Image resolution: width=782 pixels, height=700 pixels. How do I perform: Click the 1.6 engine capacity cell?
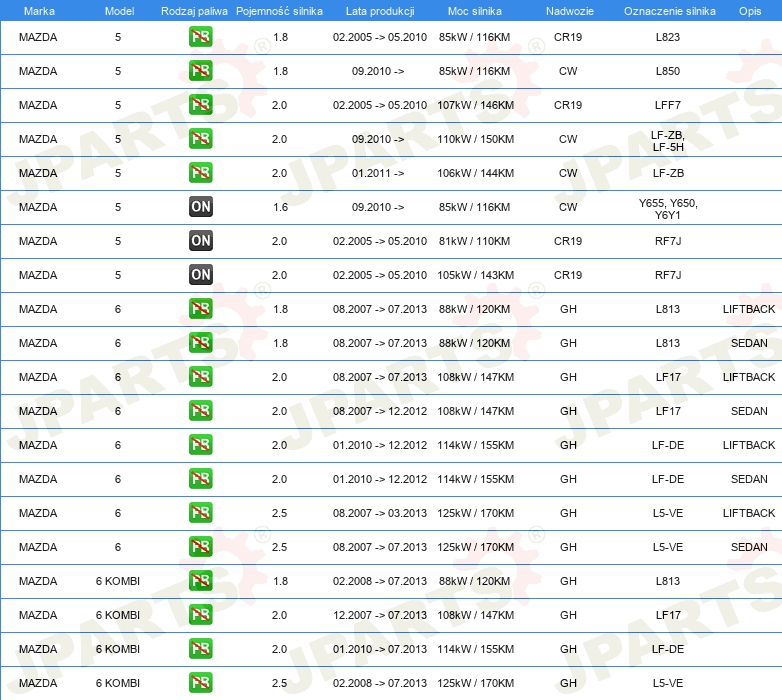[280, 207]
